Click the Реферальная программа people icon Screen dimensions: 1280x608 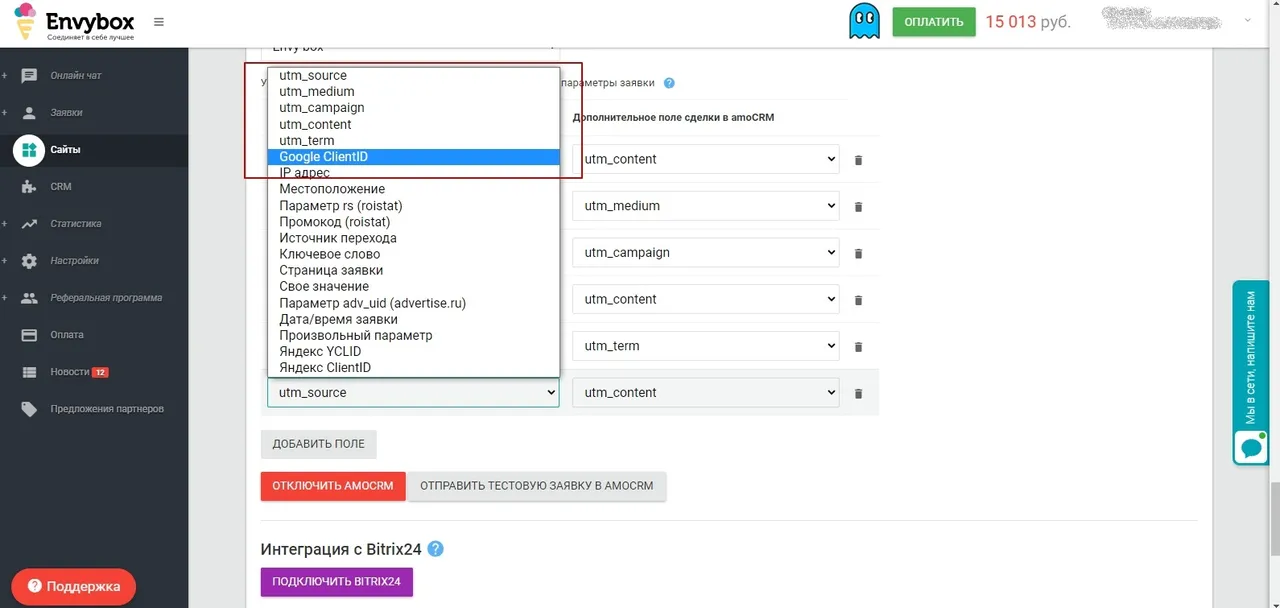point(29,298)
